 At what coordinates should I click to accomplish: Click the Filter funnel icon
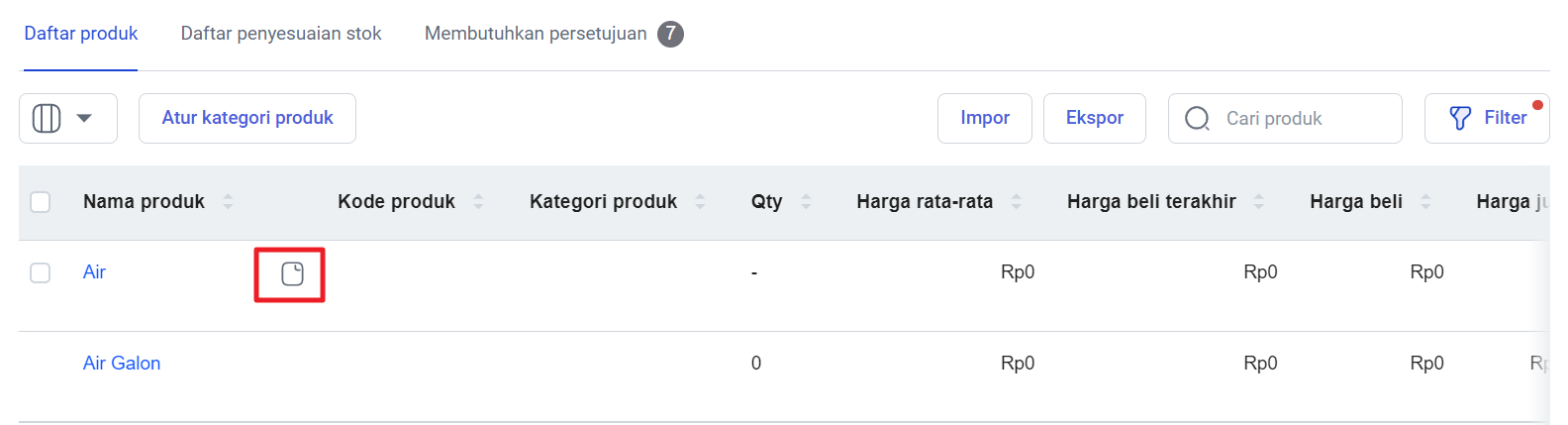click(x=1460, y=118)
